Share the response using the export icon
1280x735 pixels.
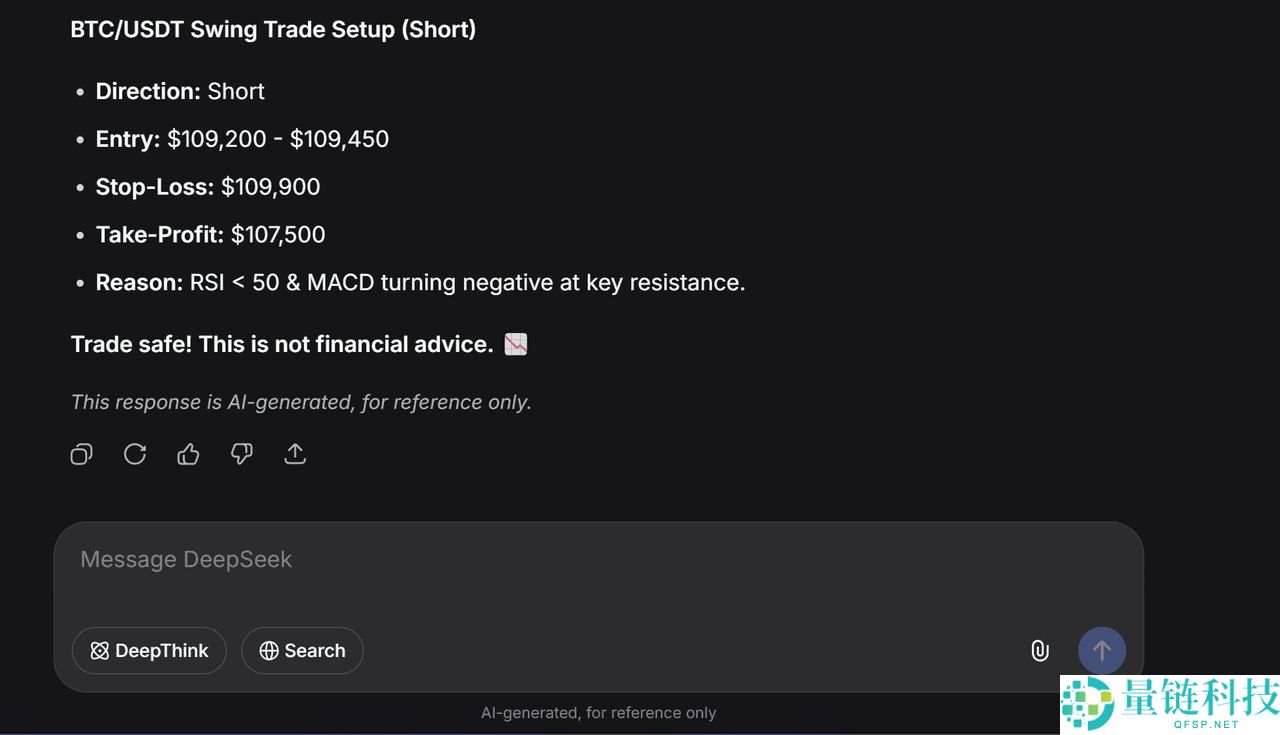[x=295, y=454]
